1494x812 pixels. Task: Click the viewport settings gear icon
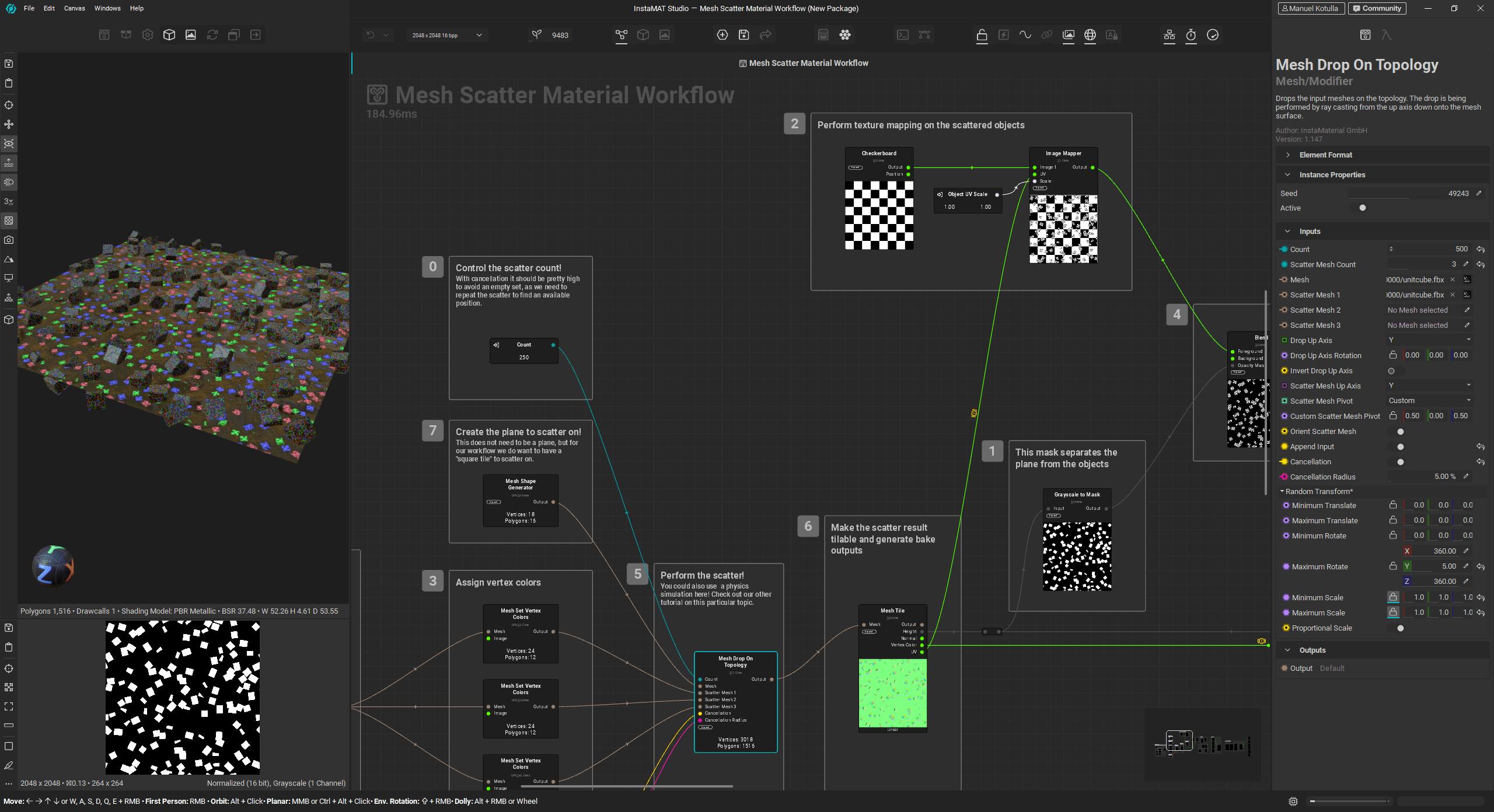click(x=148, y=35)
